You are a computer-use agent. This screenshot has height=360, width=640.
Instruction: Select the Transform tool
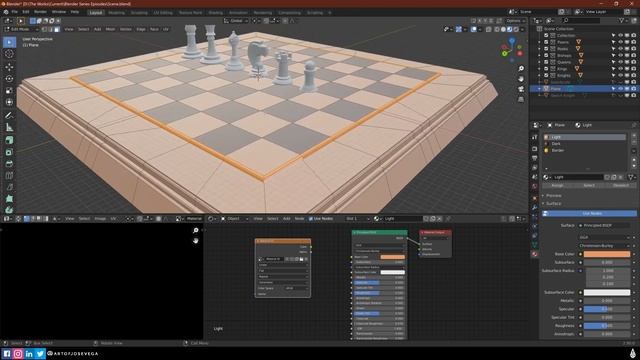[9, 102]
